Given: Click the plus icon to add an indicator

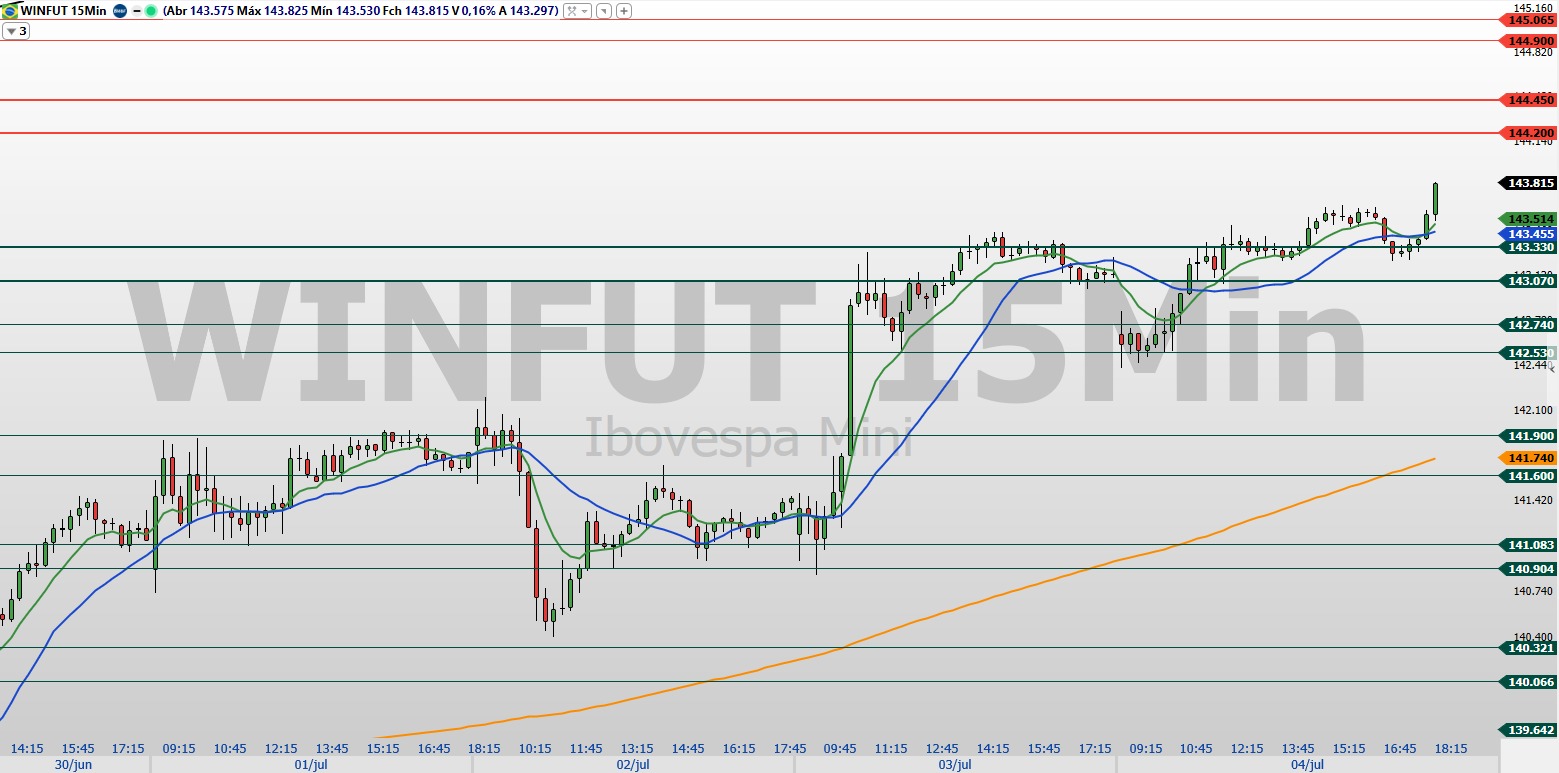Looking at the screenshot, I should (x=624, y=12).
